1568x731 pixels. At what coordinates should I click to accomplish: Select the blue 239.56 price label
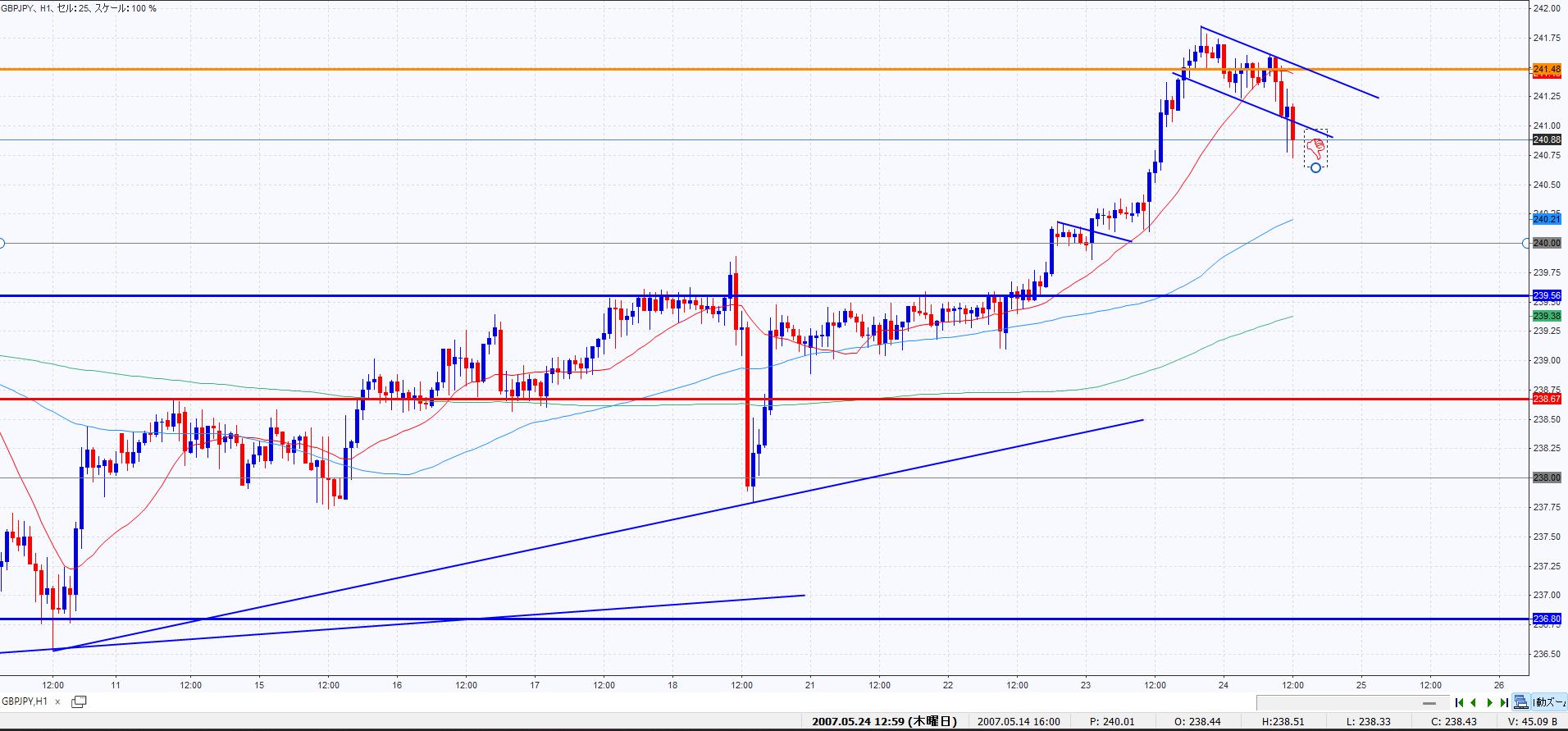[1547, 295]
